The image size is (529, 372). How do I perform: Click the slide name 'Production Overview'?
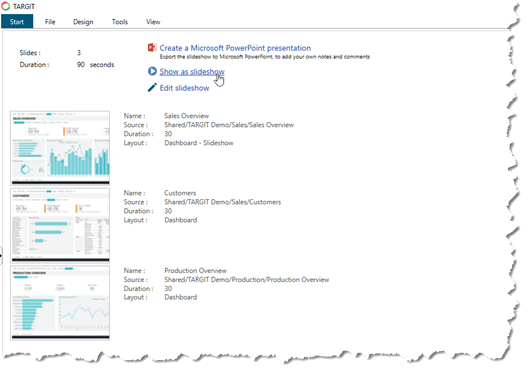pos(195,270)
